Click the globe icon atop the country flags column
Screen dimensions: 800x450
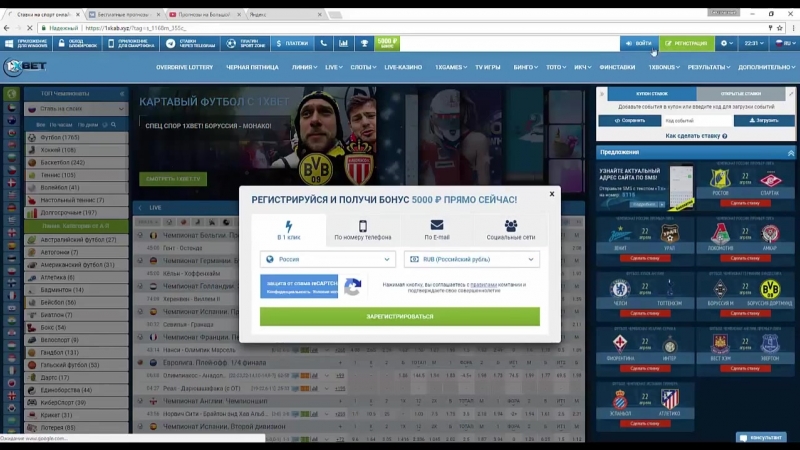click(x=11, y=93)
